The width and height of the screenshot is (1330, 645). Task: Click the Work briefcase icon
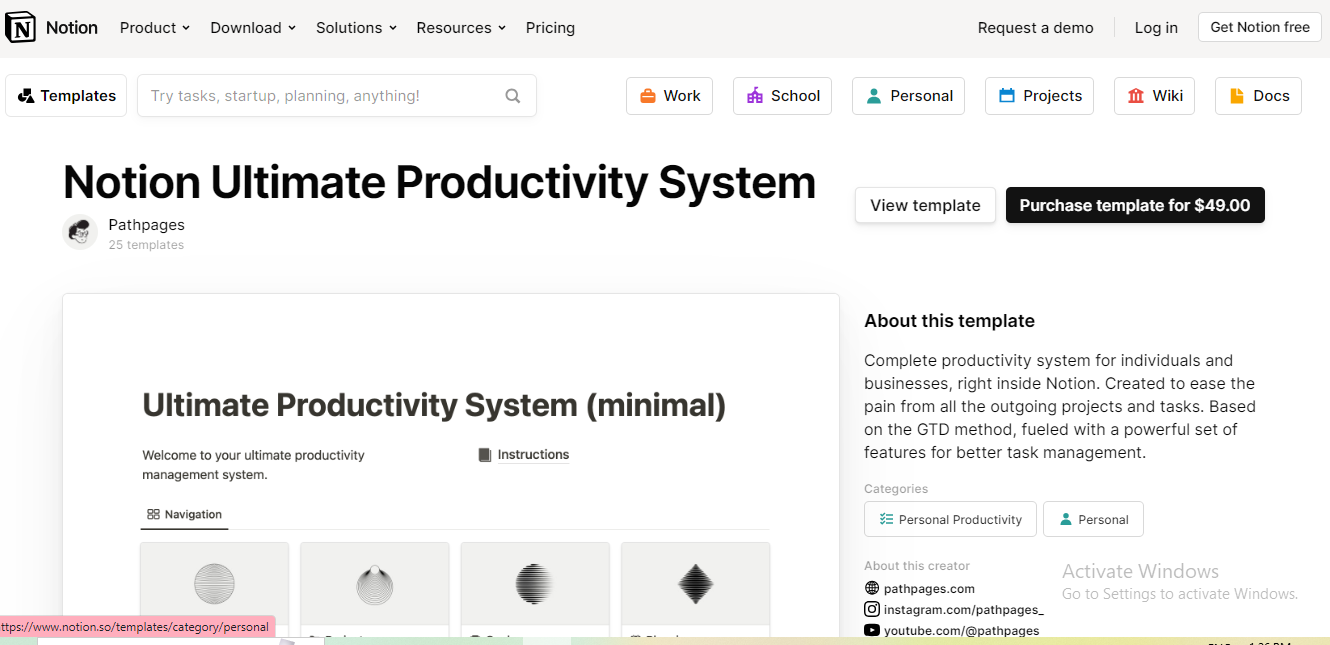pos(648,96)
